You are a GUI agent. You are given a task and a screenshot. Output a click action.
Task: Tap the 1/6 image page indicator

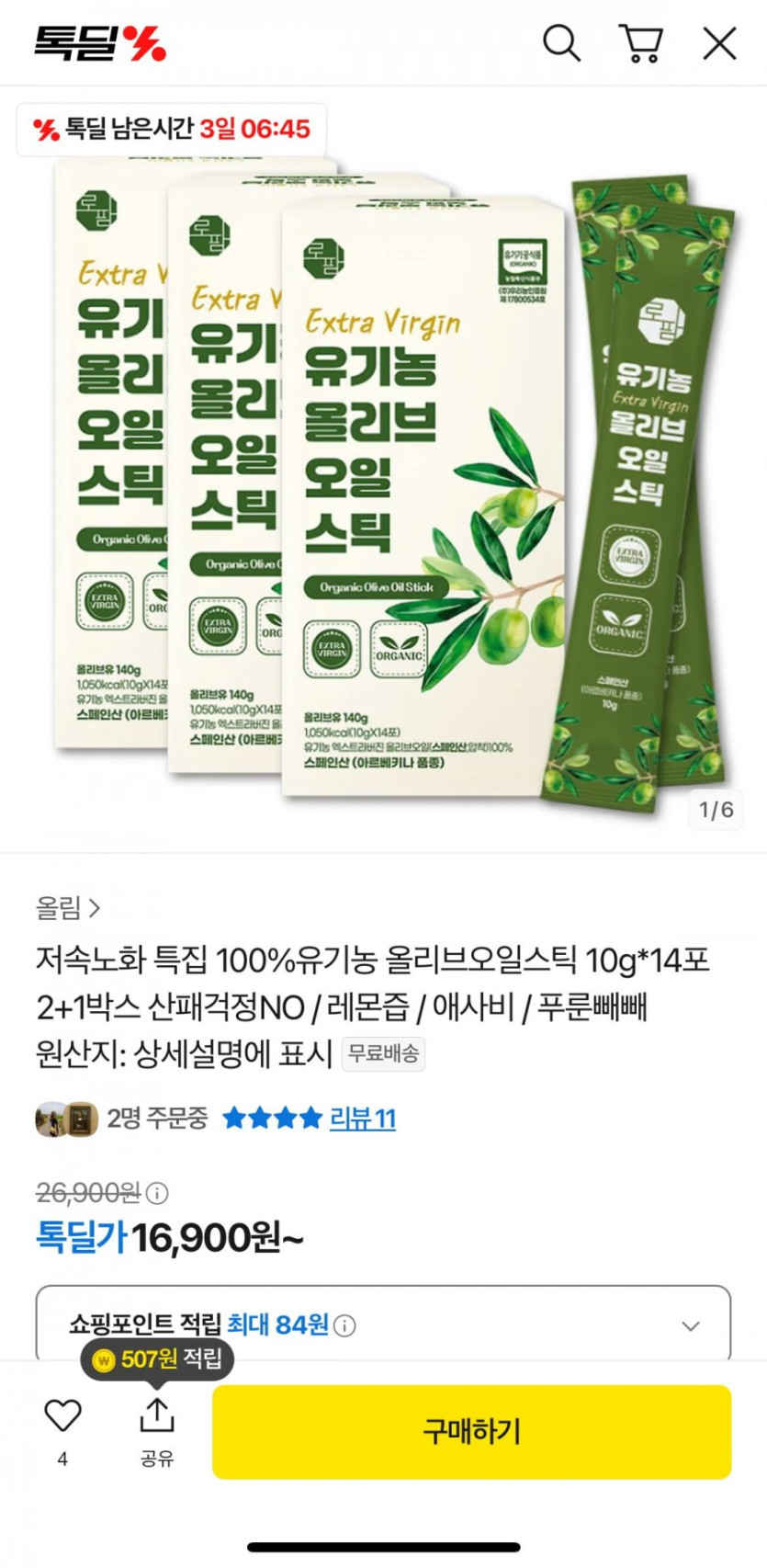coord(716,810)
